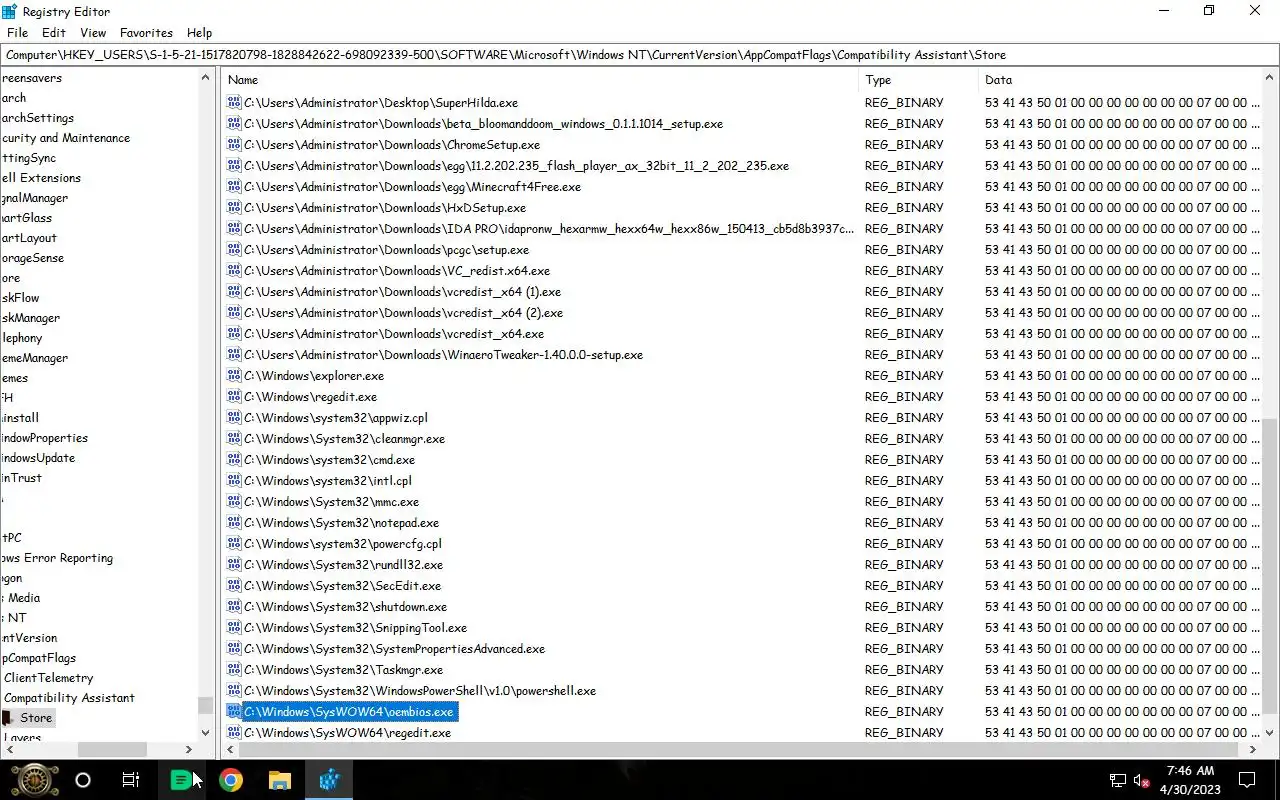Click REG_BINARY type of mmc.exe row

tap(904, 502)
